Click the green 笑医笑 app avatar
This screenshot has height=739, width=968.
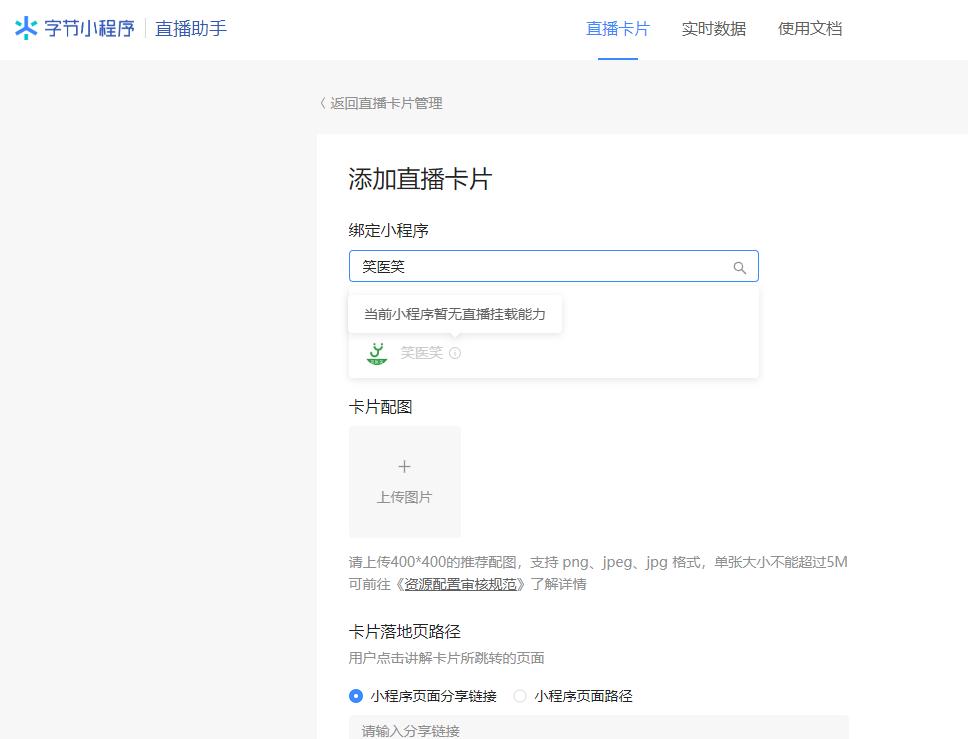(x=377, y=353)
